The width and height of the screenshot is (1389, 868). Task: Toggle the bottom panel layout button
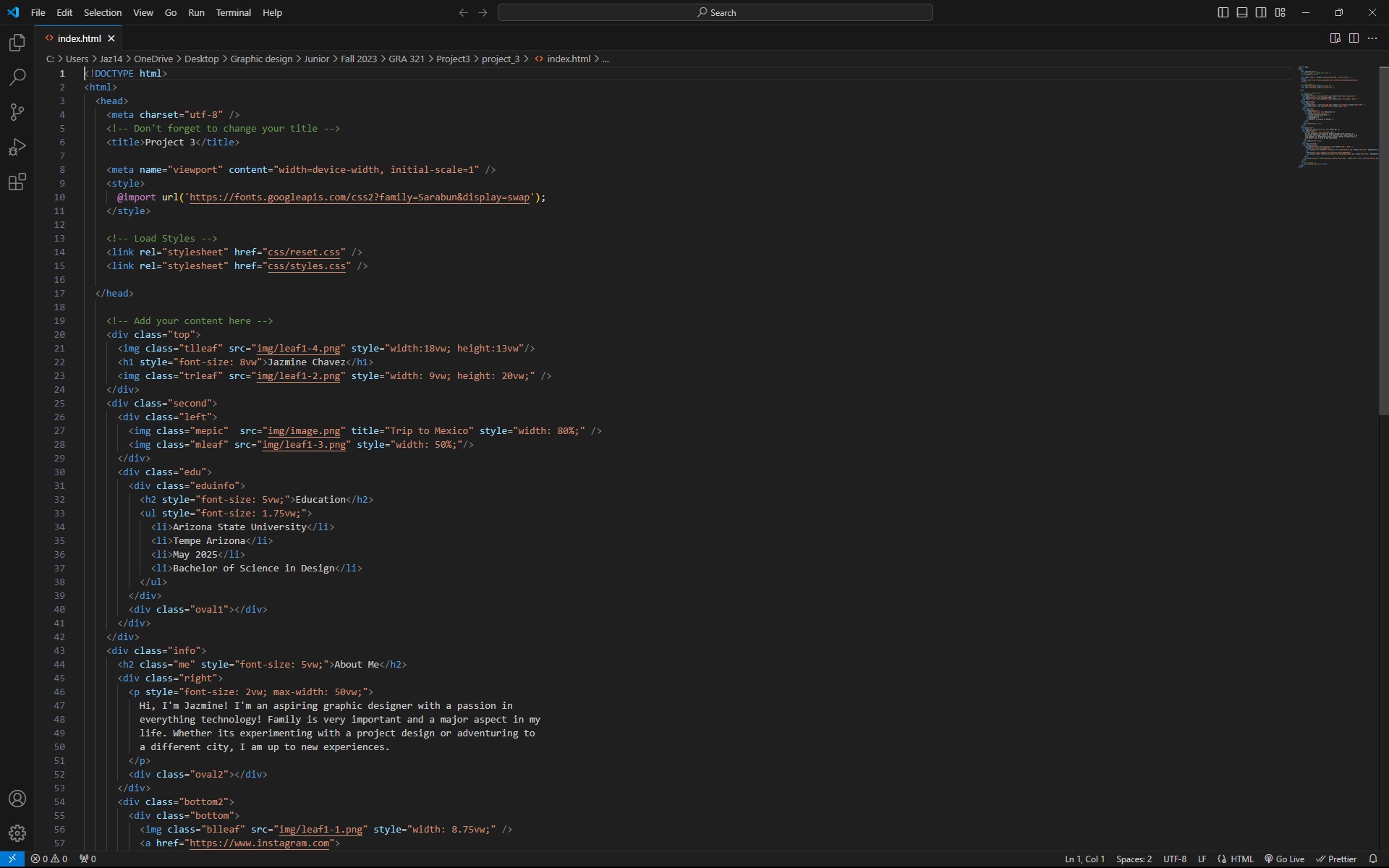click(1242, 12)
